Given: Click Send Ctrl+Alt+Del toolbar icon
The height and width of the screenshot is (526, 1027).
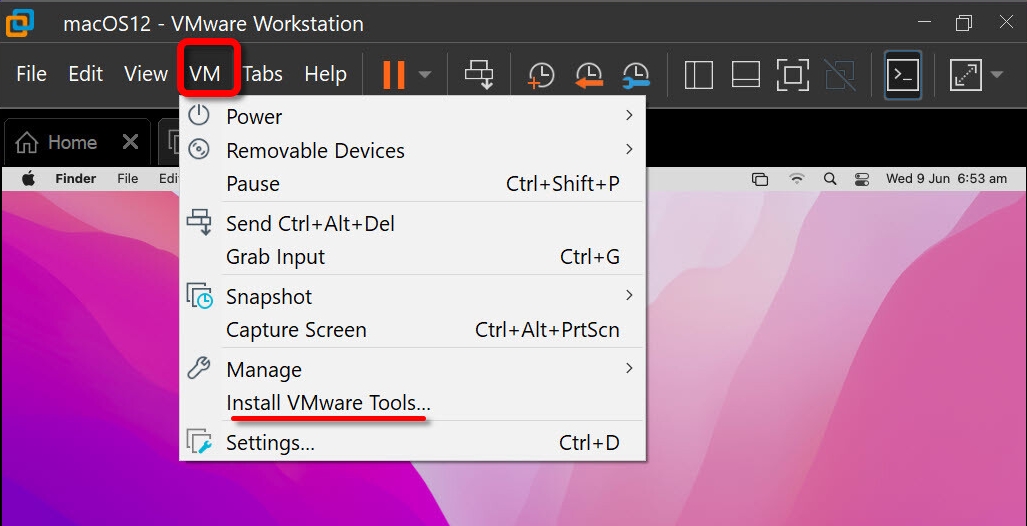Looking at the screenshot, I should click(480, 75).
